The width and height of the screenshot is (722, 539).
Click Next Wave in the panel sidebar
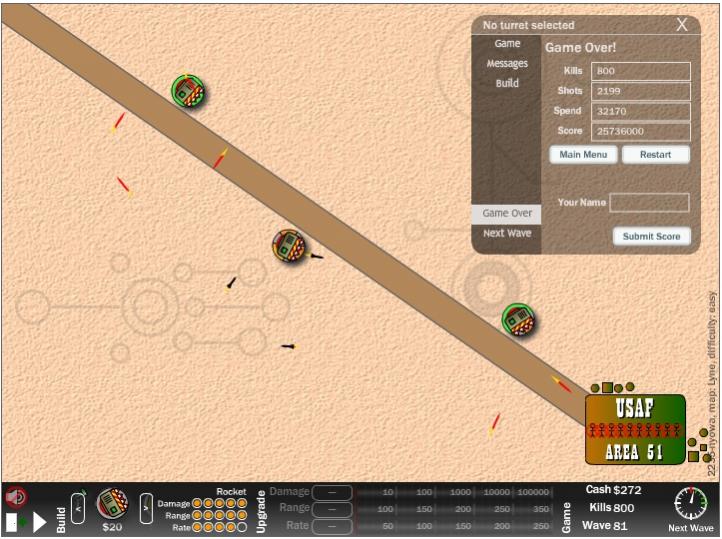click(507, 233)
